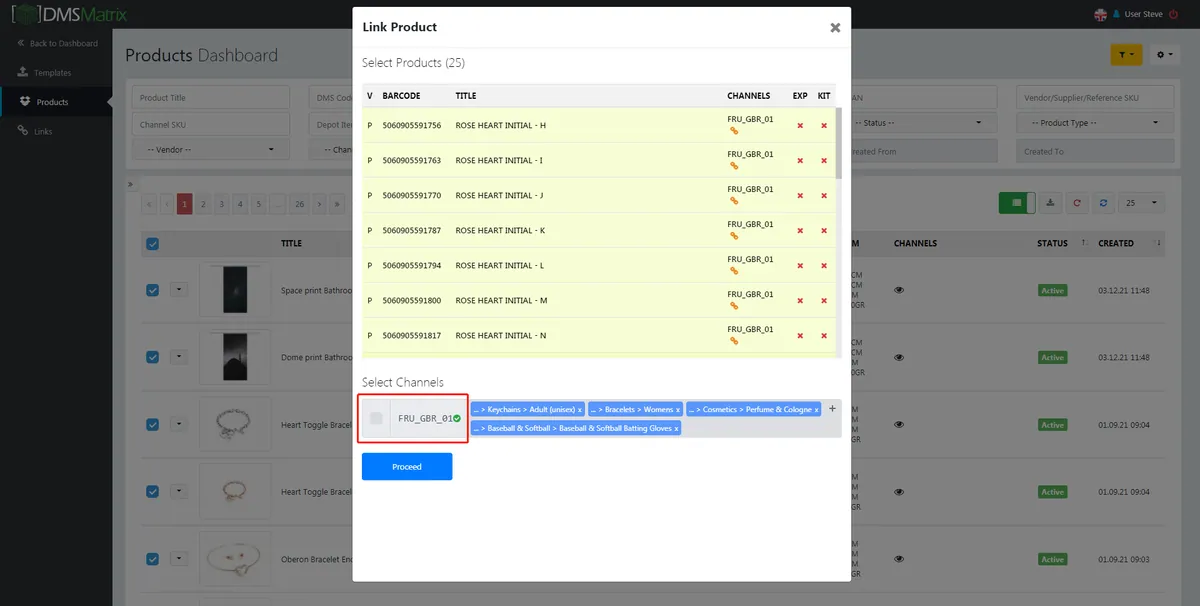Screen dimensions: 1200x606
Task: Open Templates in the sidebar
Action: point(52,73)
